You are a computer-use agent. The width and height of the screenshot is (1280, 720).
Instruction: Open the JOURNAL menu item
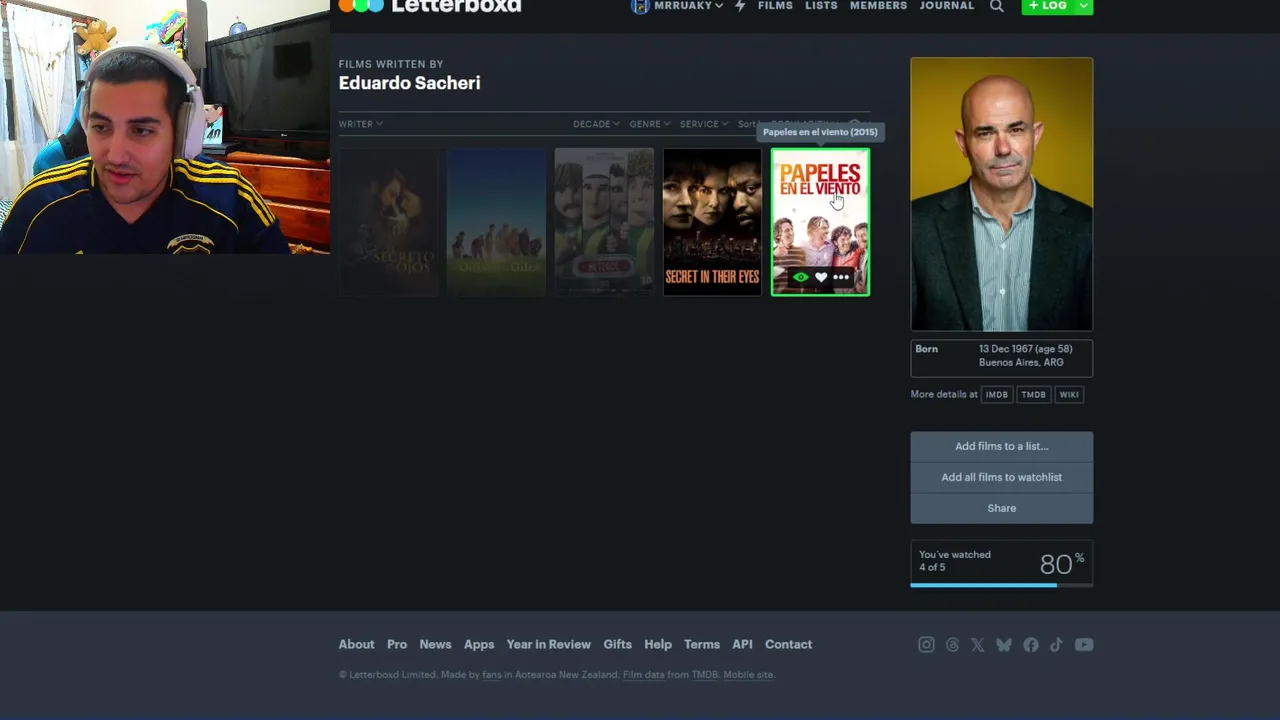(947, 6)
